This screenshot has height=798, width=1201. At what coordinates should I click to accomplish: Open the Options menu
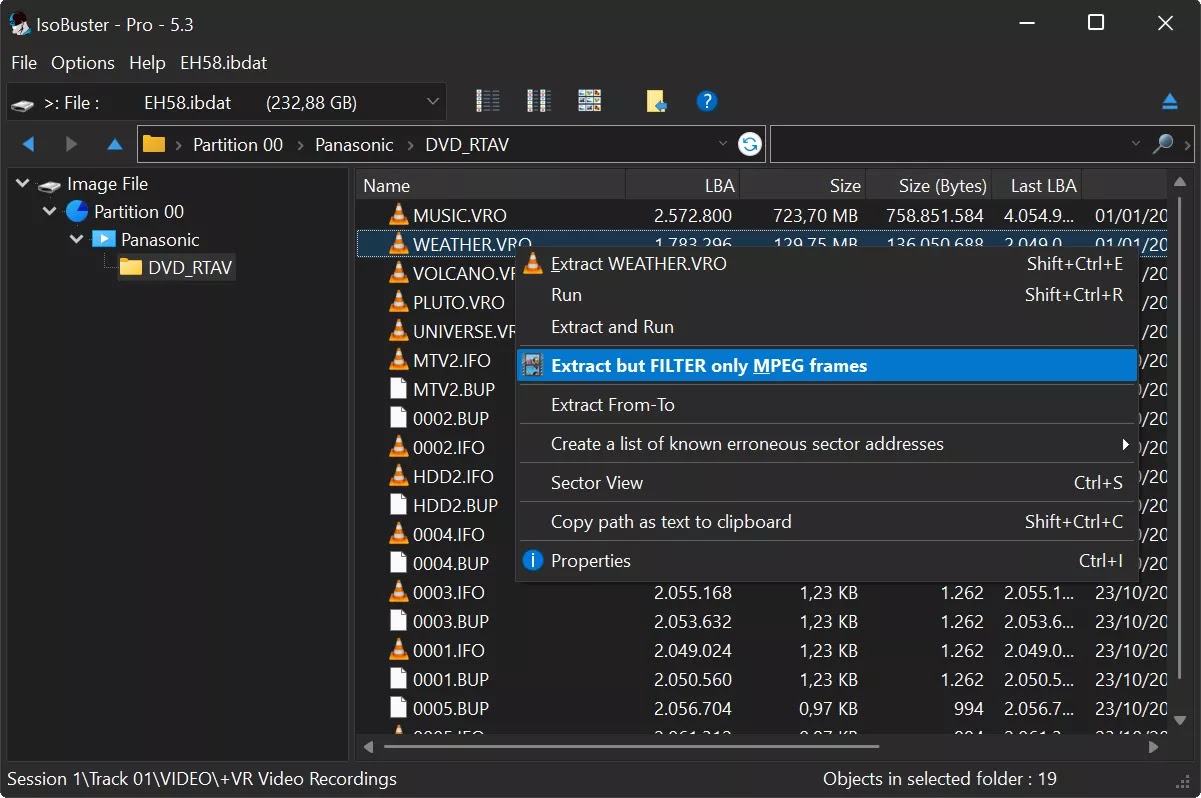82,63
